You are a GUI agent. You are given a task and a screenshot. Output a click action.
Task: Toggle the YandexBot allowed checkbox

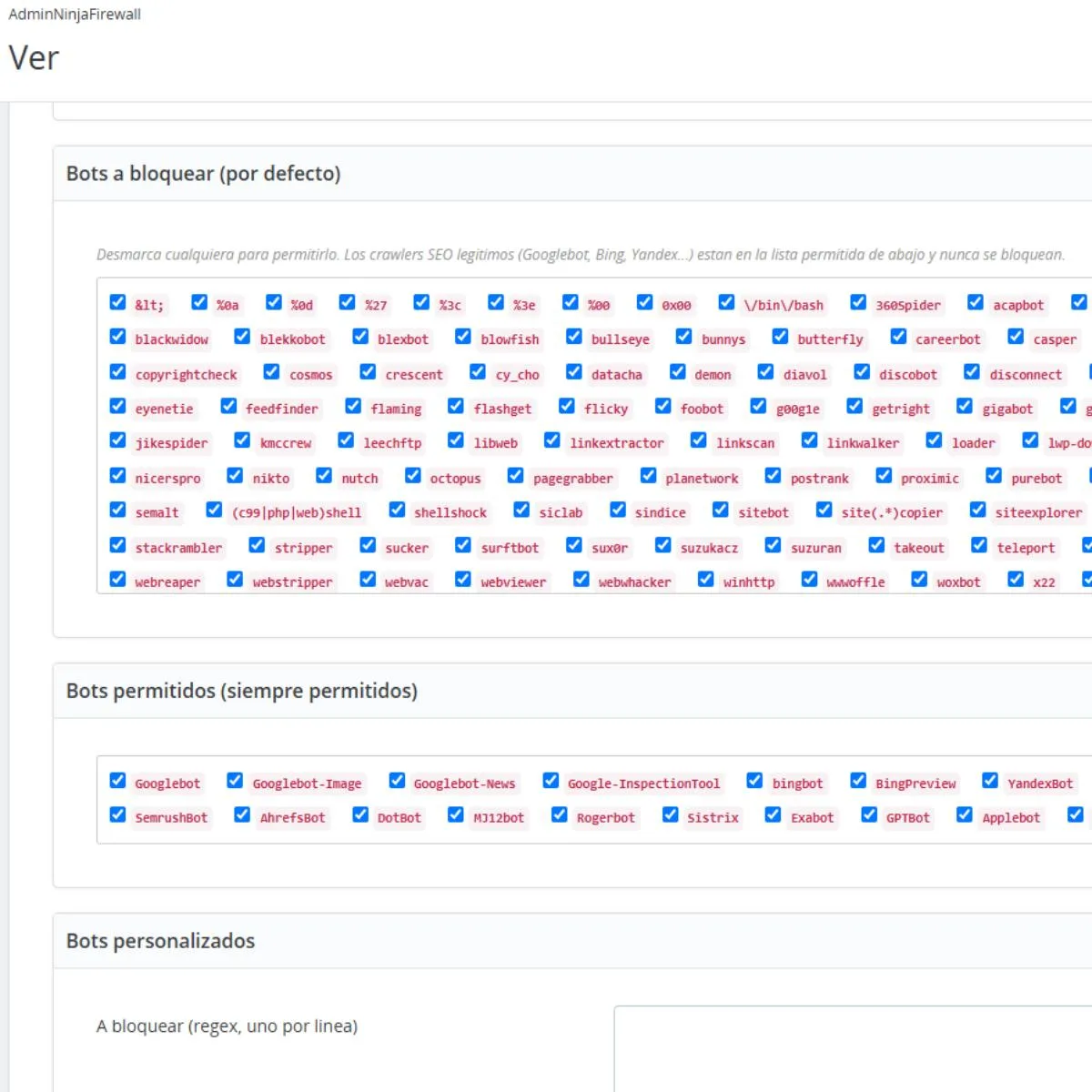pos(990,781)
